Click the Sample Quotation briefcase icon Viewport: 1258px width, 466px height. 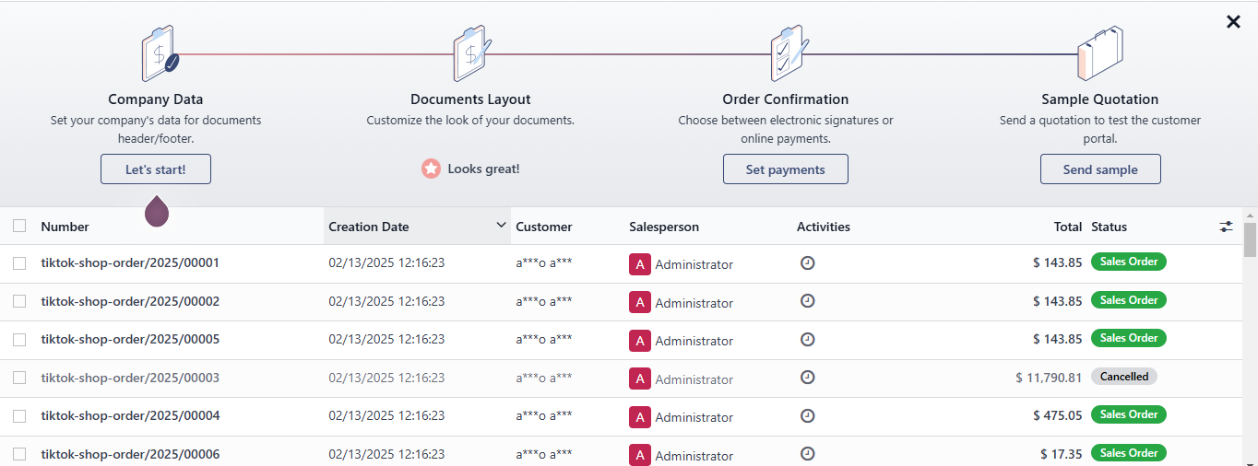[x=1099, y=54]
